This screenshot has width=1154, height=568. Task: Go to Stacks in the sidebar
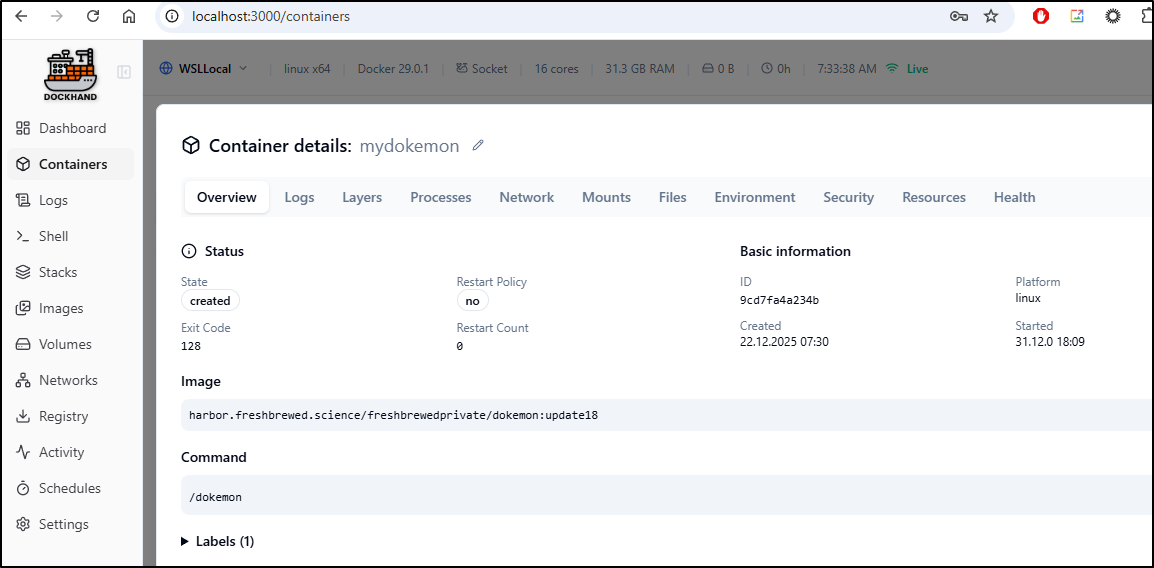57,272
